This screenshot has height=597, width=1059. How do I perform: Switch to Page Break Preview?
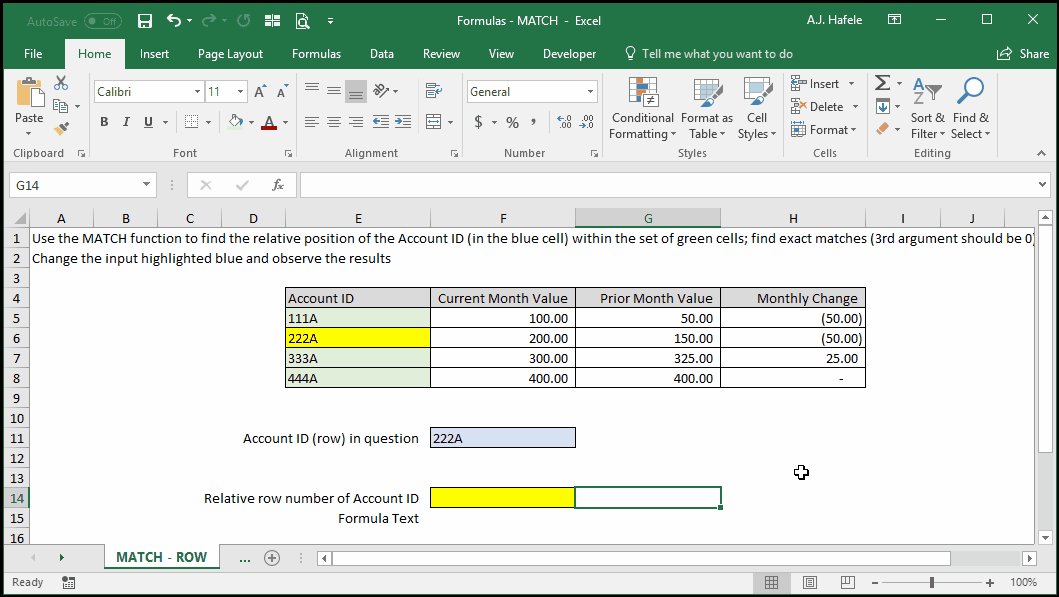848,582
